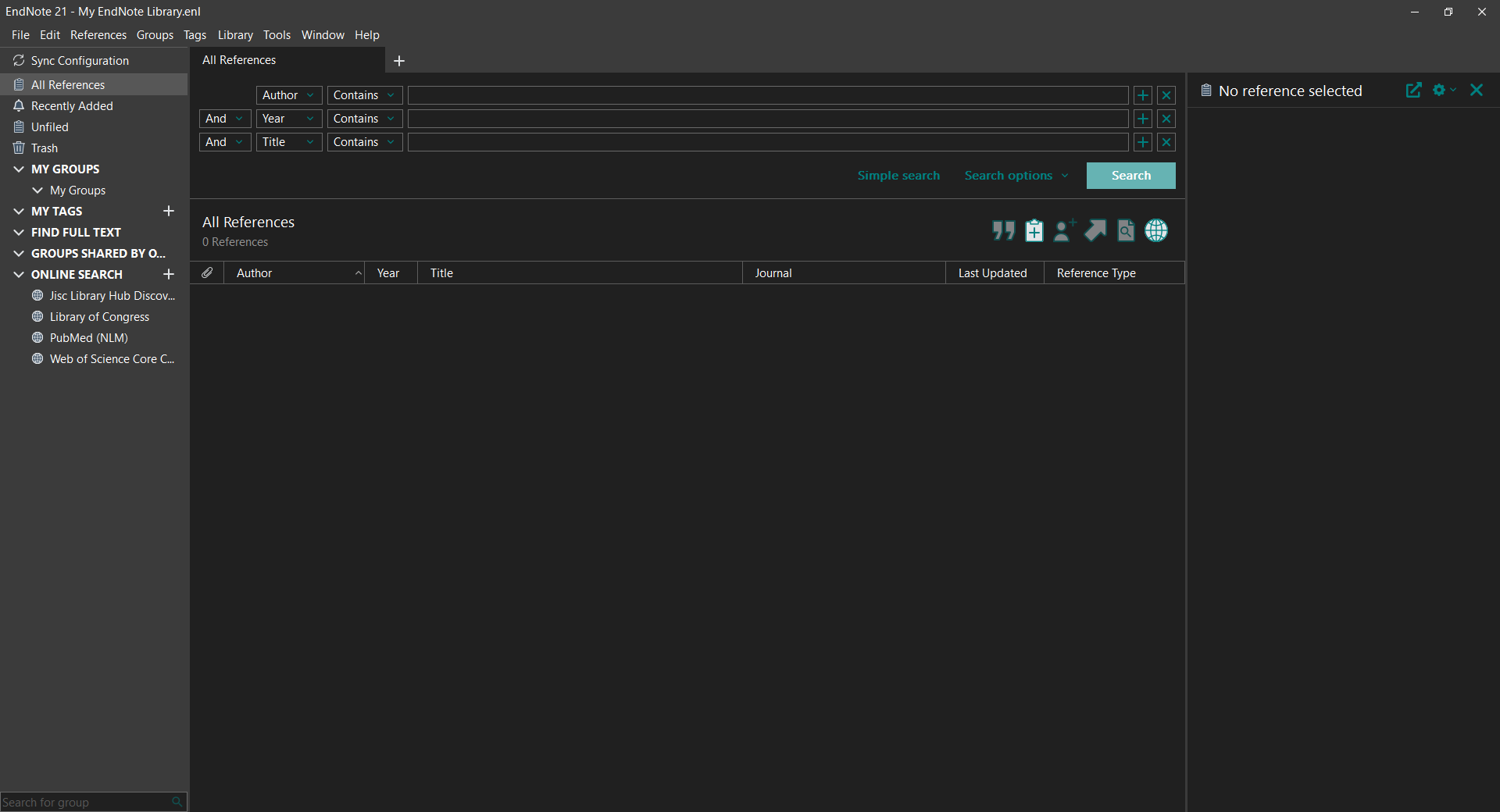Image resolution: width=1500 pixels, height=812 pixels.
Task: Click the Add New Reference clipboard icon
Action: pyautogui.click(x=1034, y=230)
